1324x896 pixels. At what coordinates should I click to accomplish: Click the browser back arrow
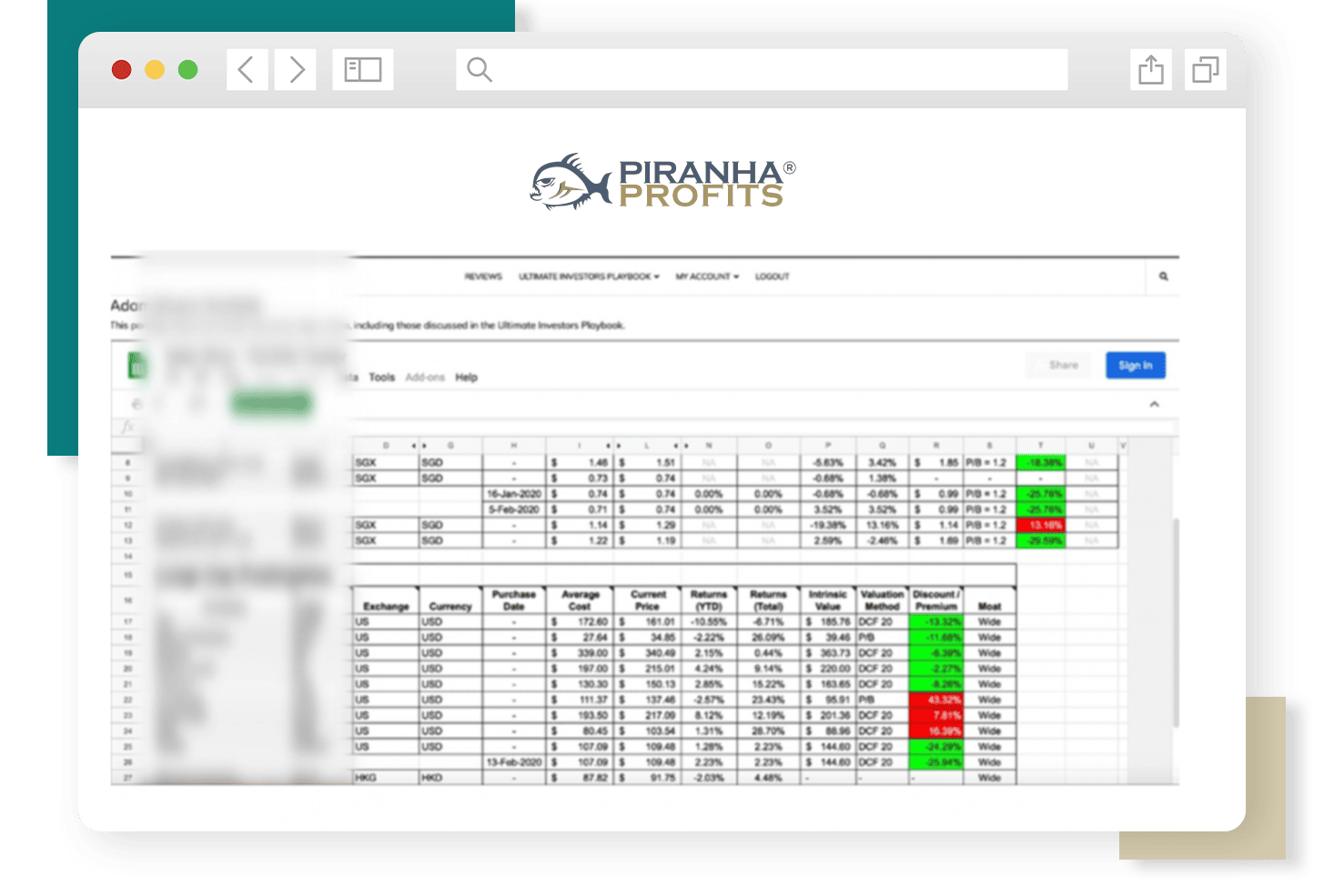pyautogui.click(x=247, y=70)
